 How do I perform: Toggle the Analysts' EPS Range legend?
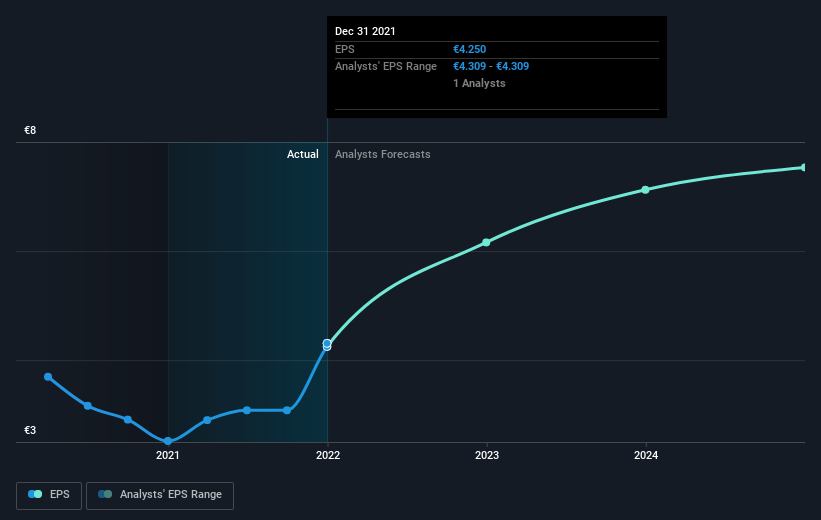point(160,495)
